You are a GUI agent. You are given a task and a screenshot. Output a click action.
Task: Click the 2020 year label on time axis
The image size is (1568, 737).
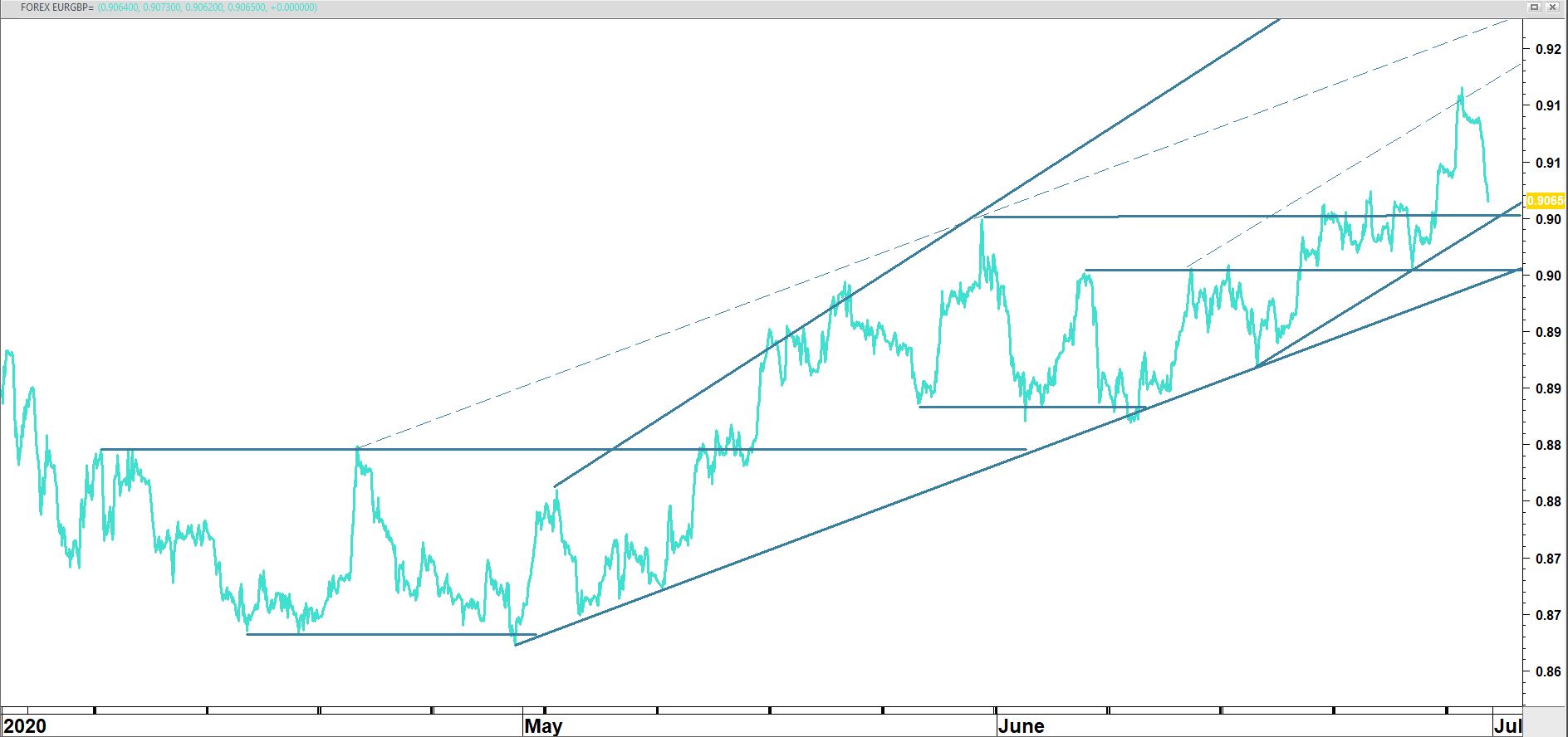(25, 726)
